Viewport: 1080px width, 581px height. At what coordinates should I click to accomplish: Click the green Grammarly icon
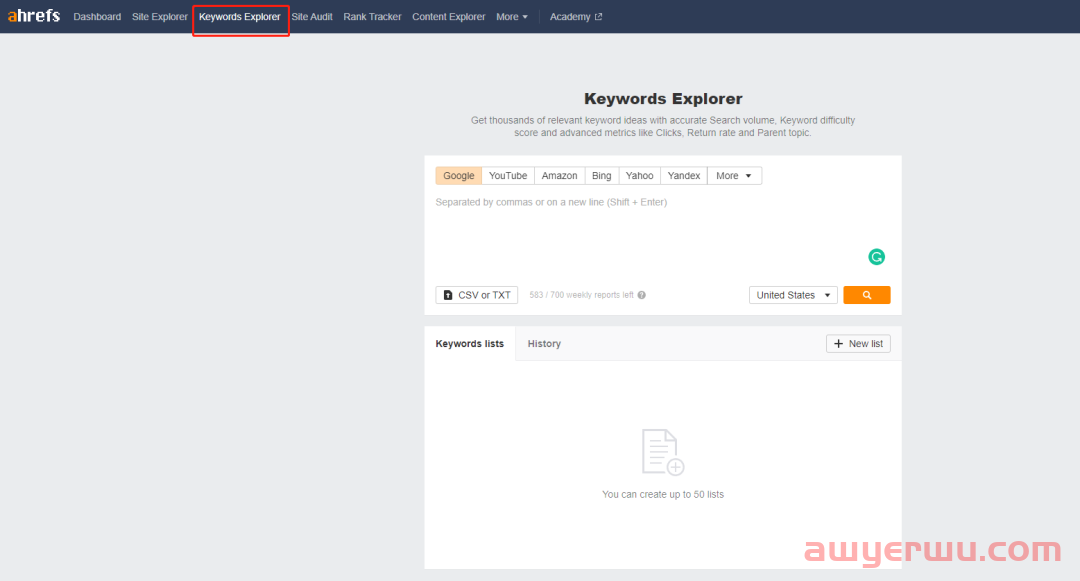(x=876, y=257)
